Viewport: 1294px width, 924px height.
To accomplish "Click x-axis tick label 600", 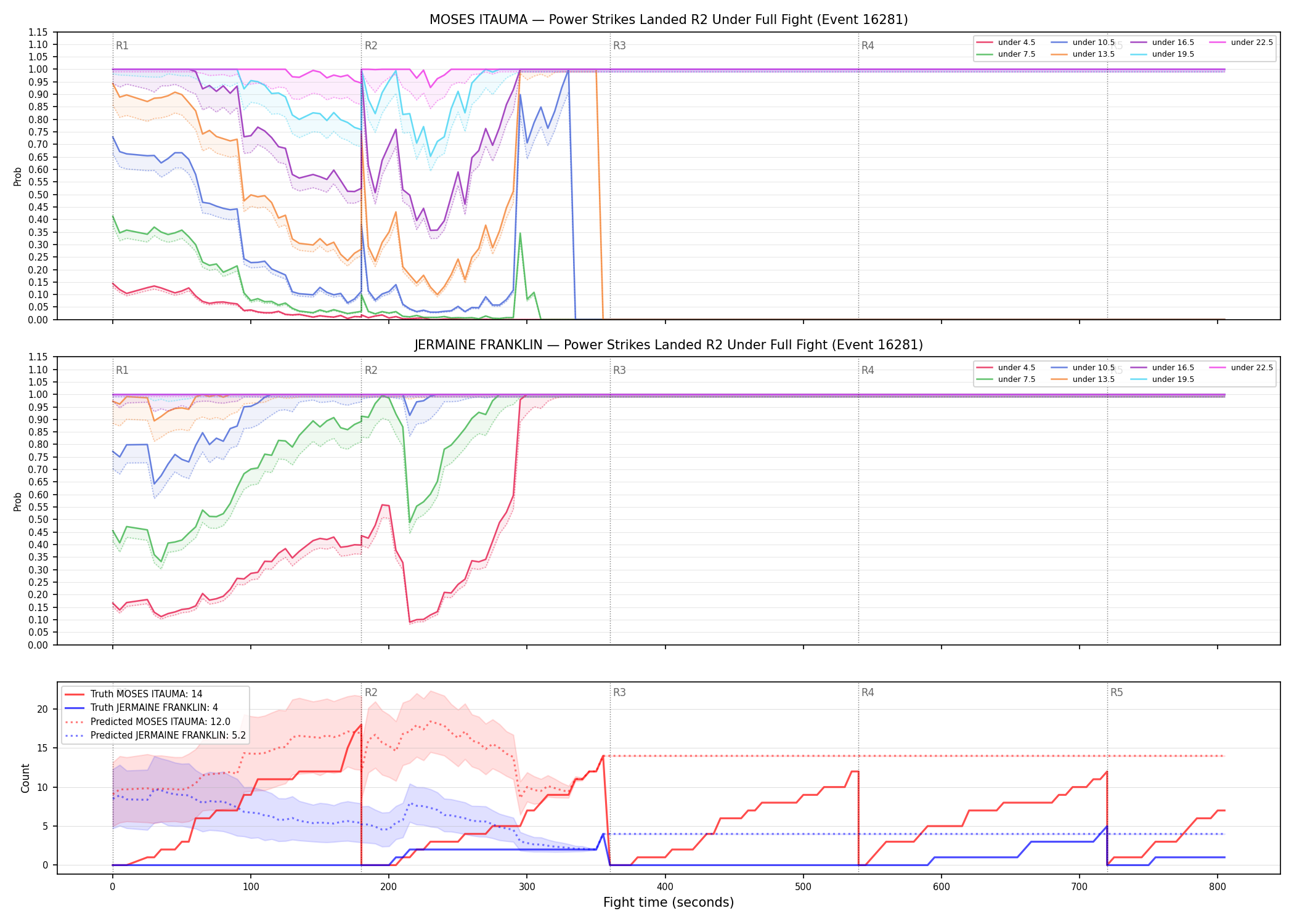I will (941, 887).
